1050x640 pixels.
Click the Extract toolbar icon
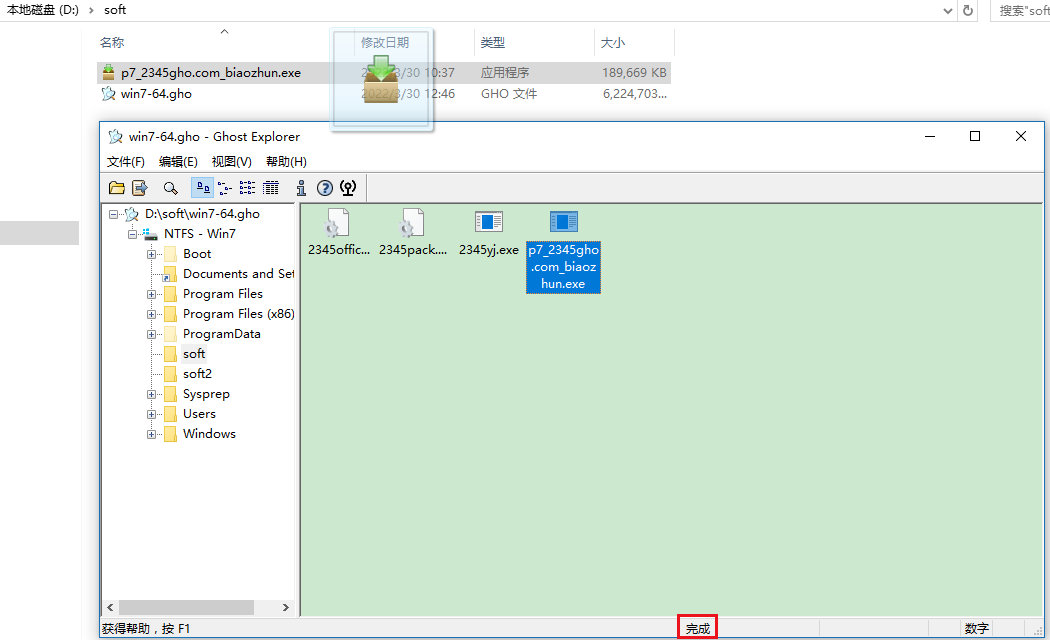pyautogui.click(x=140, y=187)
